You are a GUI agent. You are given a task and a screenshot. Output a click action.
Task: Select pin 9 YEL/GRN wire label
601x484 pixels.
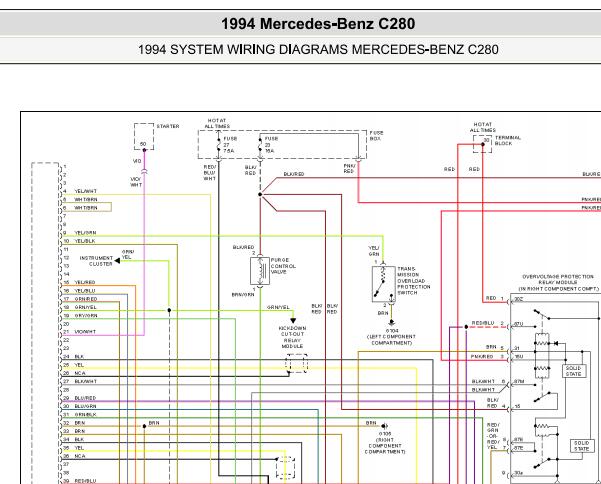pyautogui.click(x=85, y=233)
